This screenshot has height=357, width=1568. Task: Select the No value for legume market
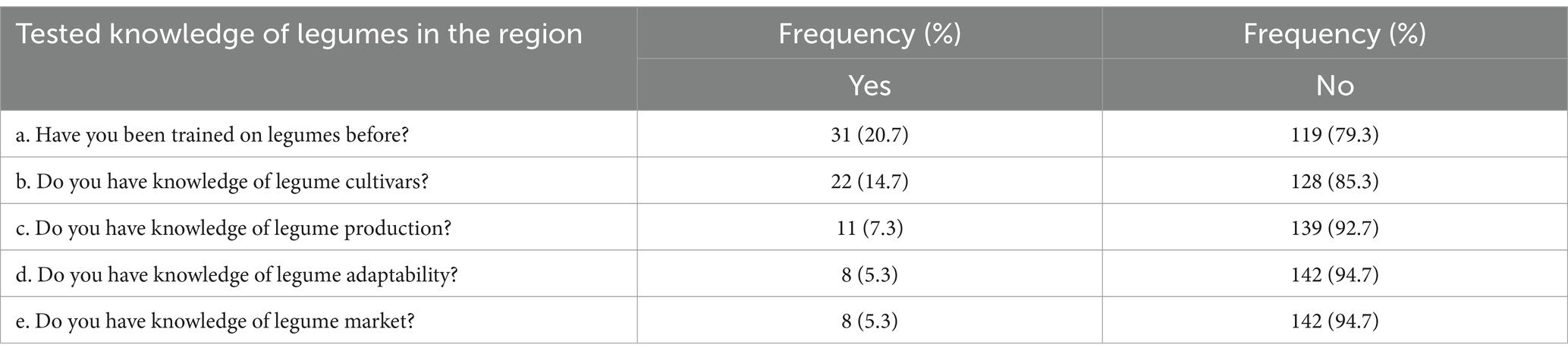[x=1334, y=321]
